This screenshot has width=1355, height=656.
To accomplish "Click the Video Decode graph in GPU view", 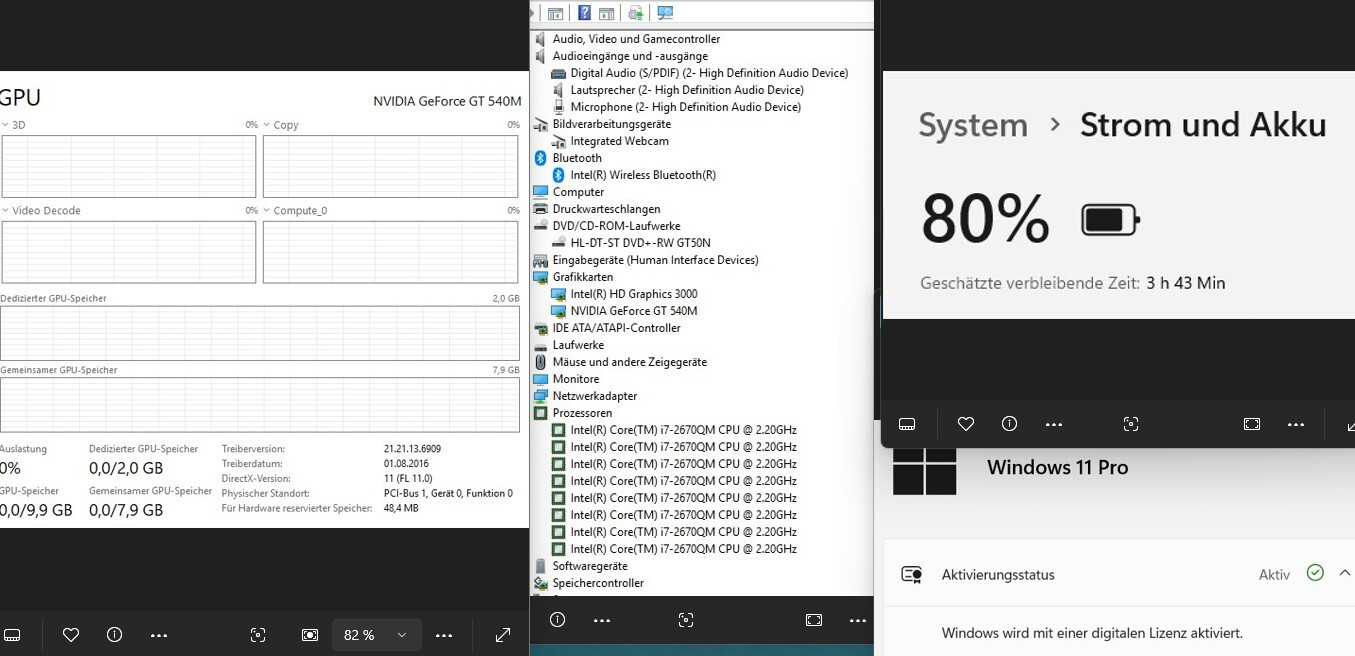I will pyautogui.click(x=129, y=253).
